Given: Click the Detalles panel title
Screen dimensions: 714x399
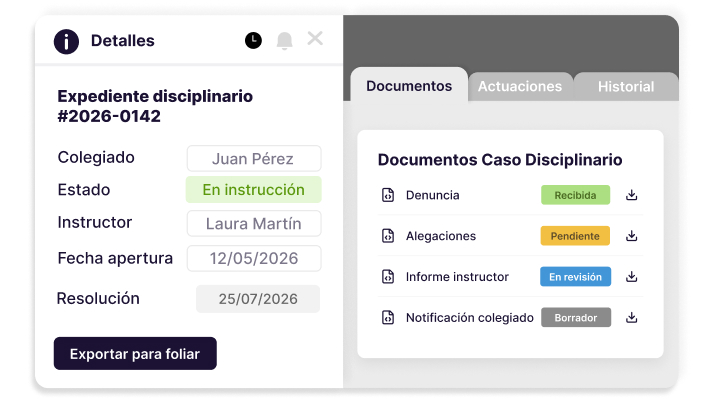Looking at the screenshot, I should coord(122,41).
